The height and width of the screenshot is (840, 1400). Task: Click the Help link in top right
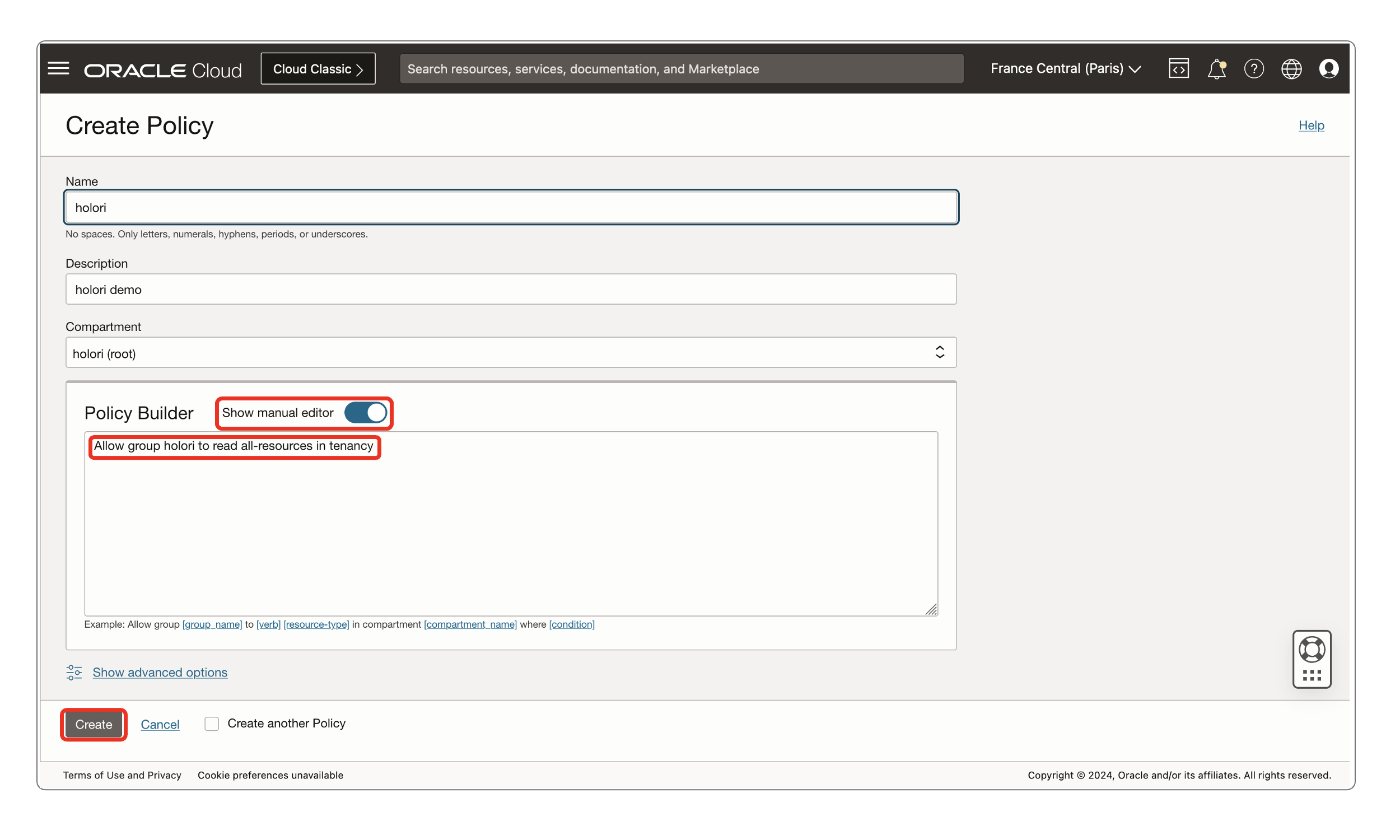click(1311, 124)
